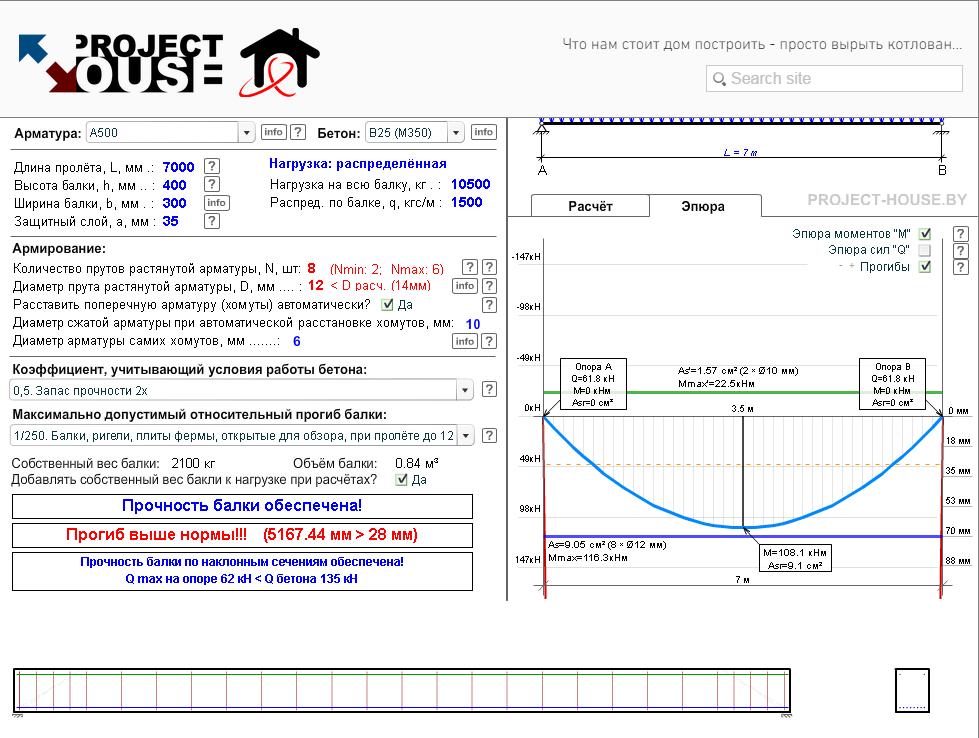Open deflection limit 1/250 dropdown
The width and height of the screenshot is (979, 738).
pyautogui.click(x=242, y=435)
